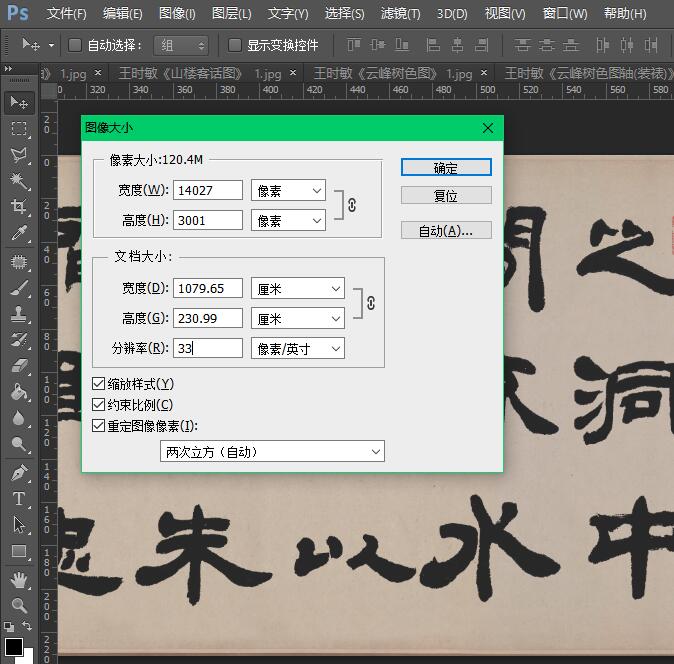The image size is (674, 664).
Task: Open document height 厘米 unit dropdown
Action: point(298,318)
